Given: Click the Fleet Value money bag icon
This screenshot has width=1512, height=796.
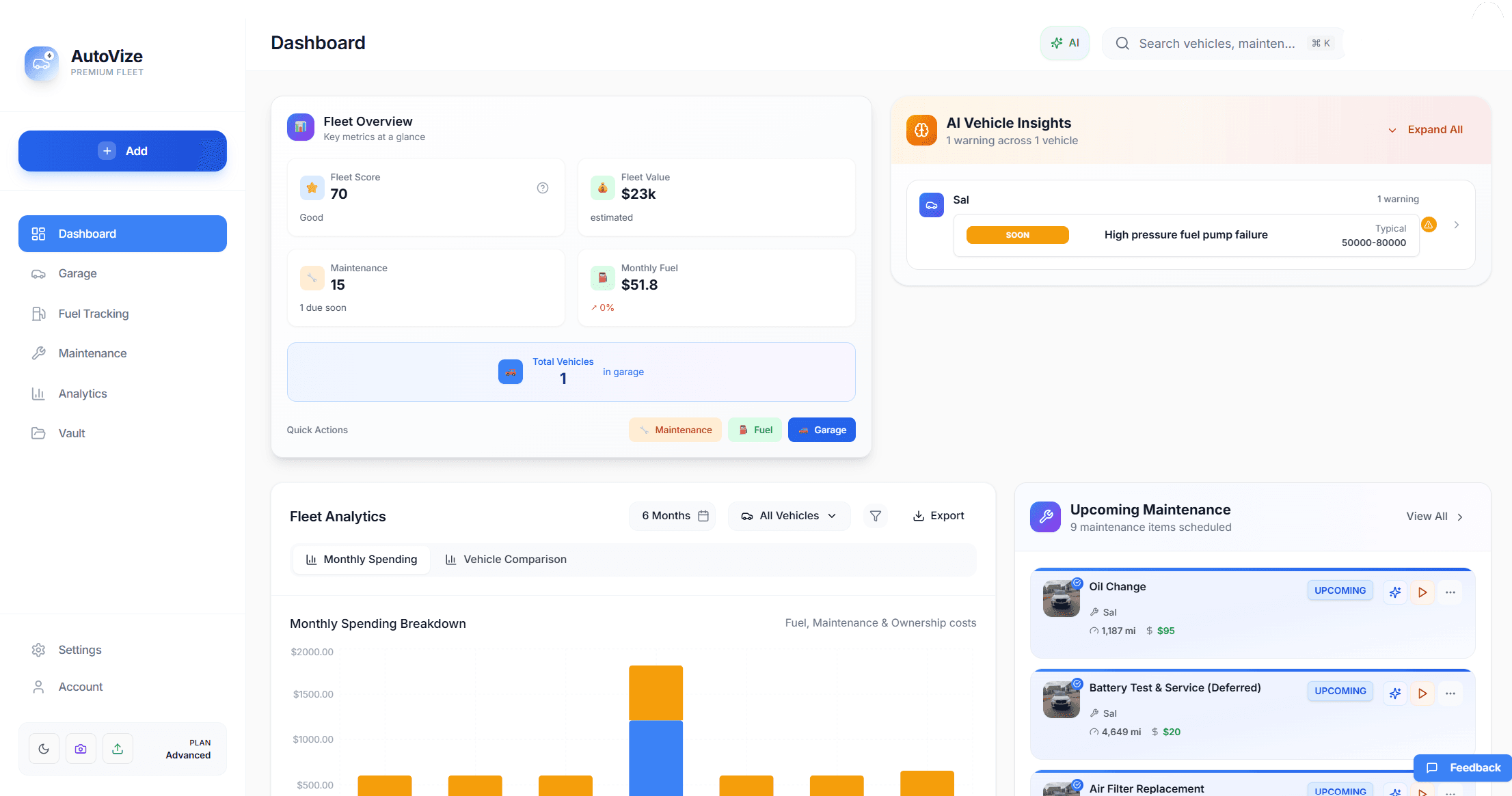Looking at the screenshot, I should pos(603,188).
